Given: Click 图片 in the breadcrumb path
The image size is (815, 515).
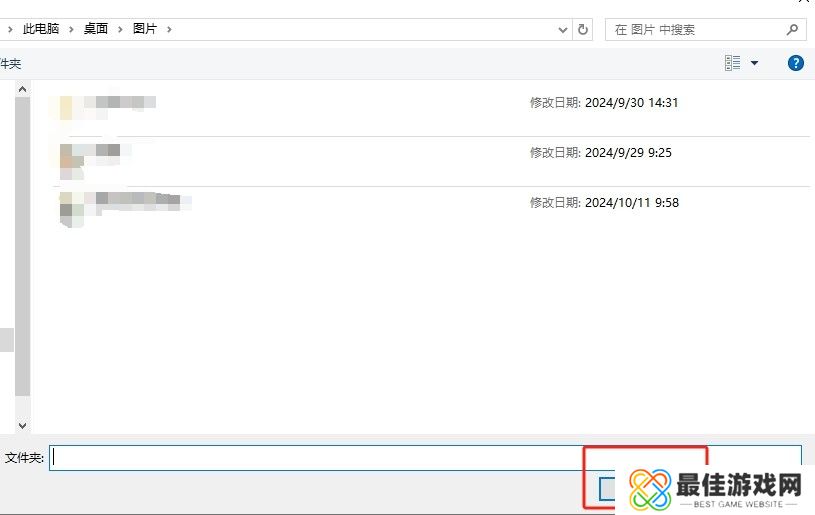Looking at the screenshot, I should (145, 29).
